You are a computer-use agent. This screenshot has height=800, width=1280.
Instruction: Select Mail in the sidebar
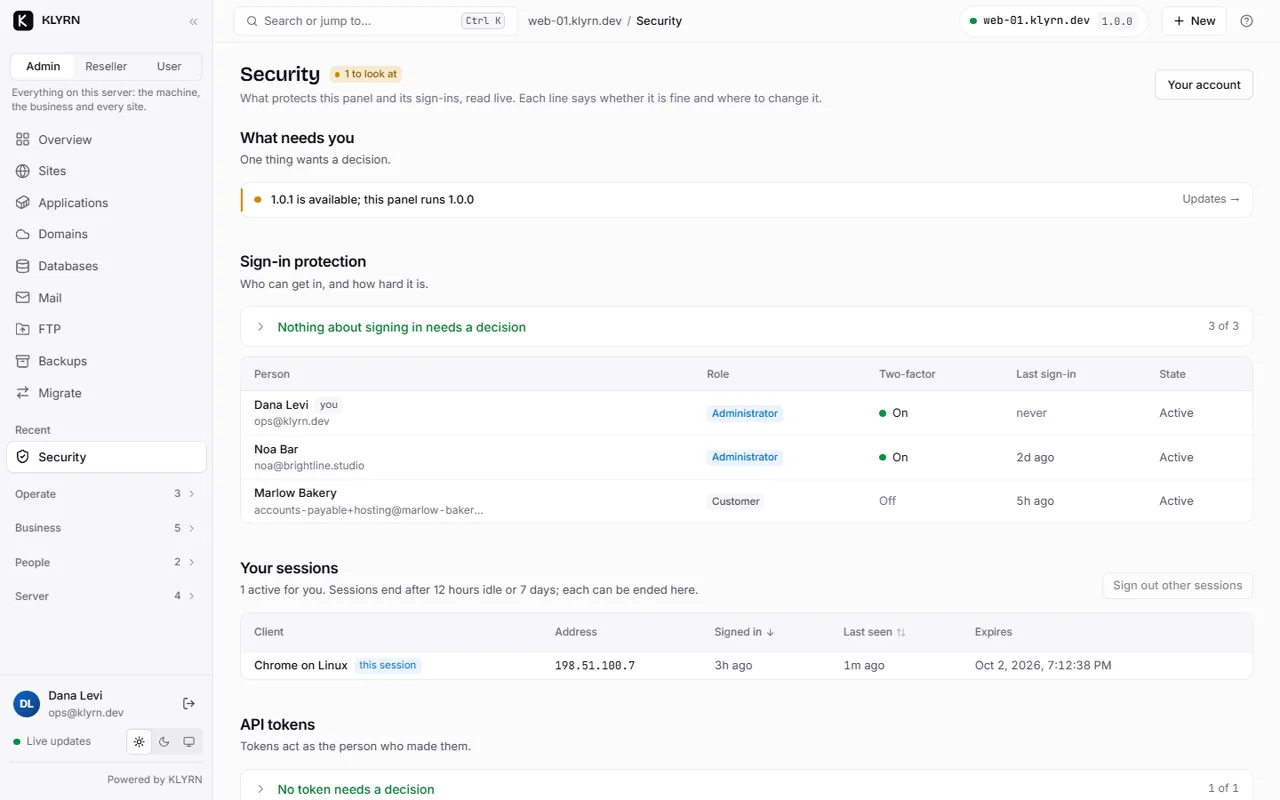[106, 298]
